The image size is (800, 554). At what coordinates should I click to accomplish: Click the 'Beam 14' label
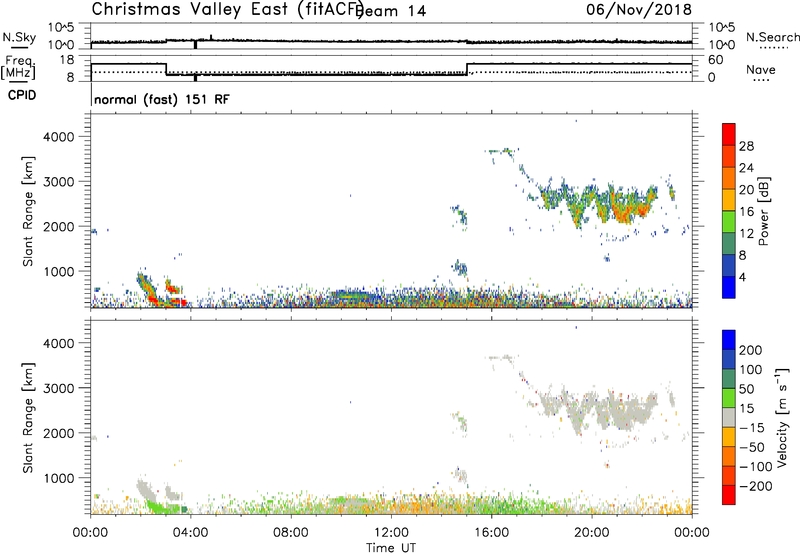pyautogui.click(x=393, y=11)
